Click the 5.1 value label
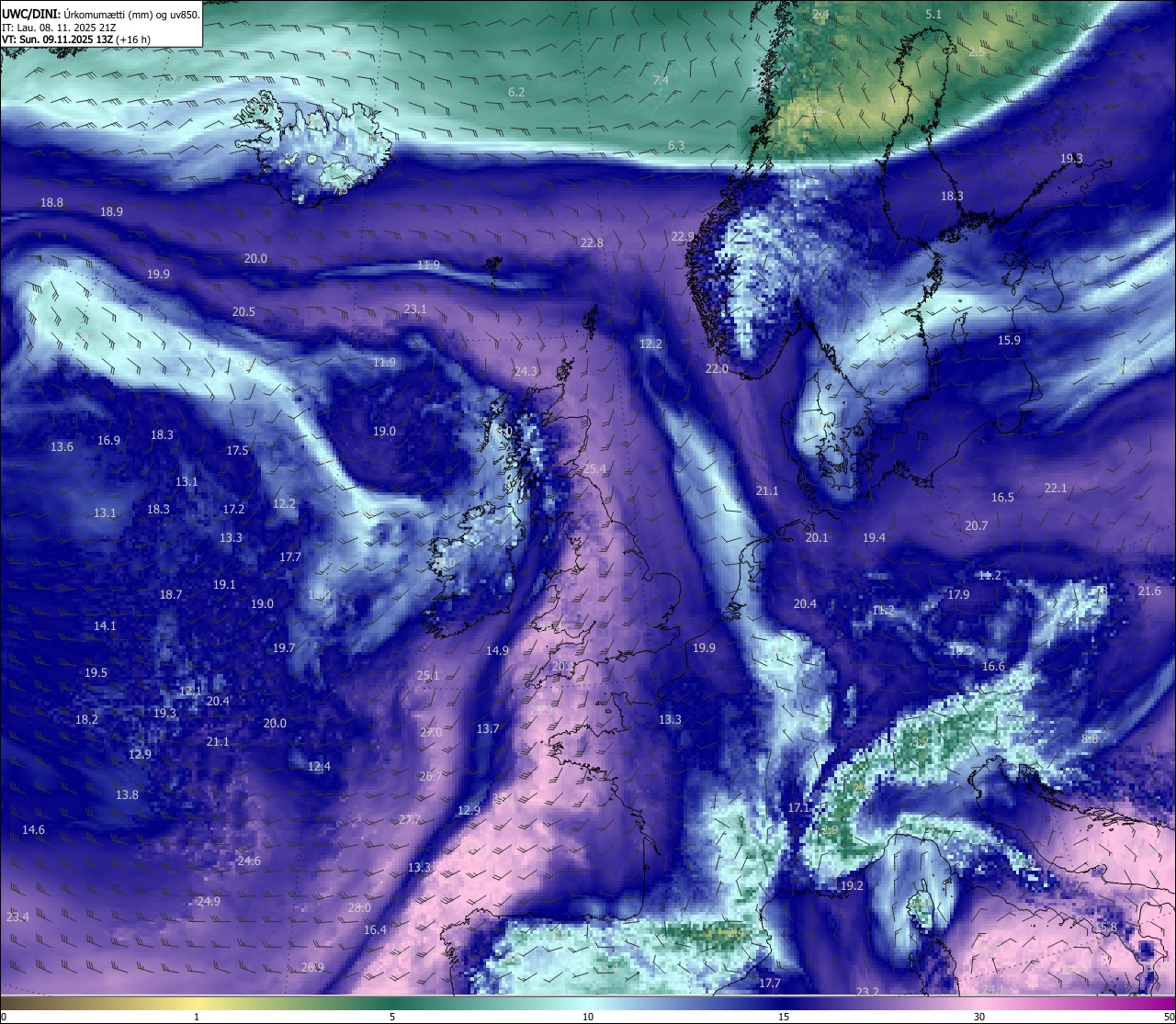1176x1024 pixels. pyautogui.click(x=933, y=15)
